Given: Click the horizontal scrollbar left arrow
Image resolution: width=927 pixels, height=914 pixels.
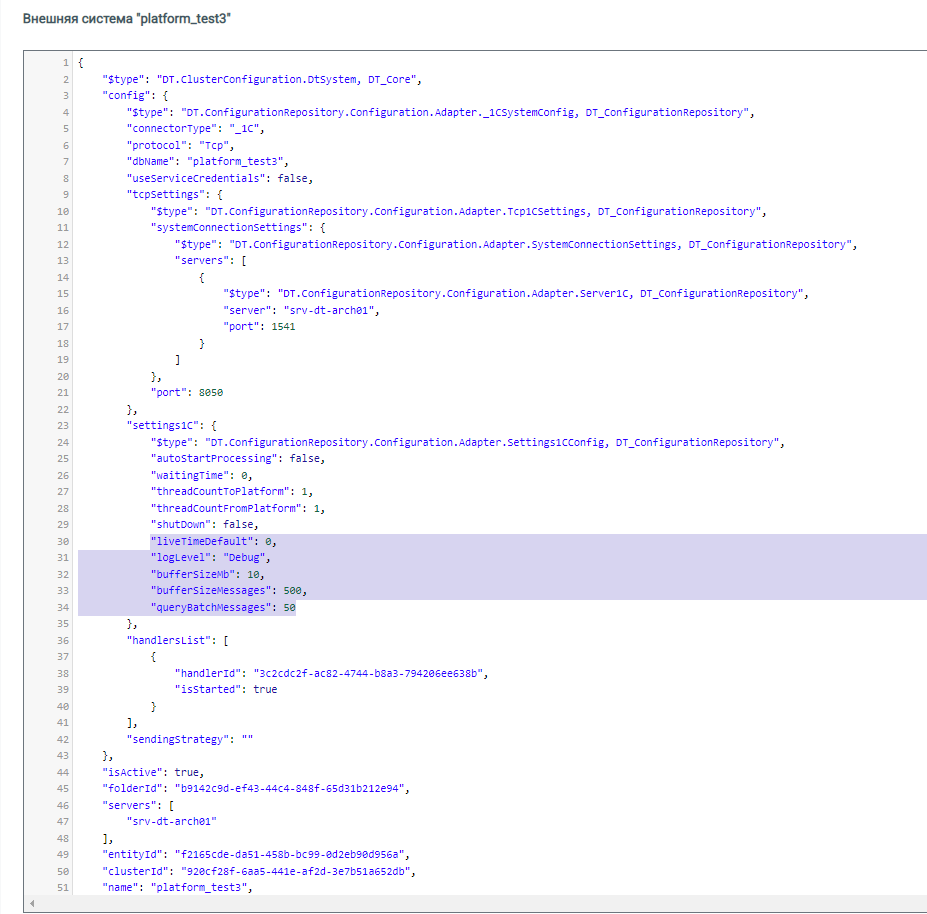Looking at the screenshot, I should [x=32, y=904].
